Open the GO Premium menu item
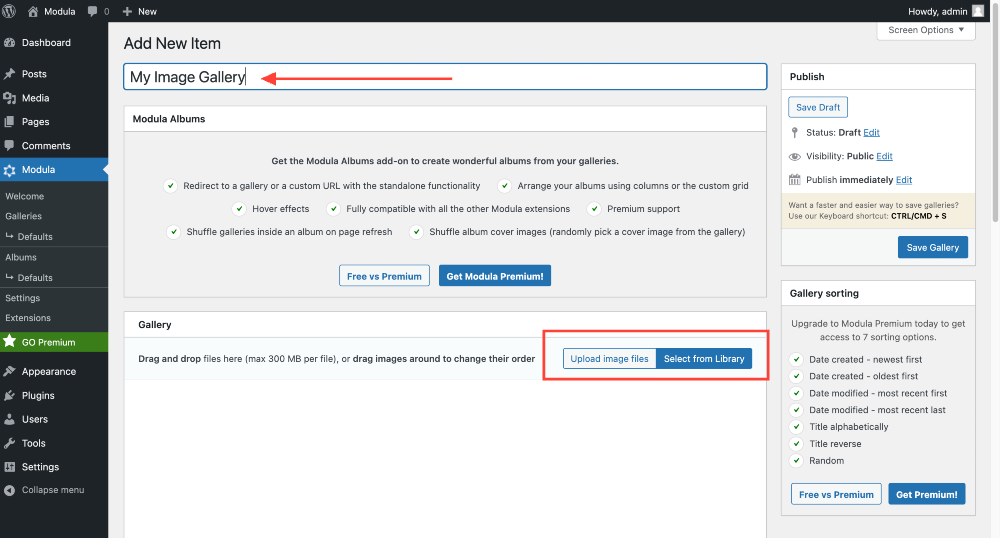1000x538 pixels. [54, 342]
